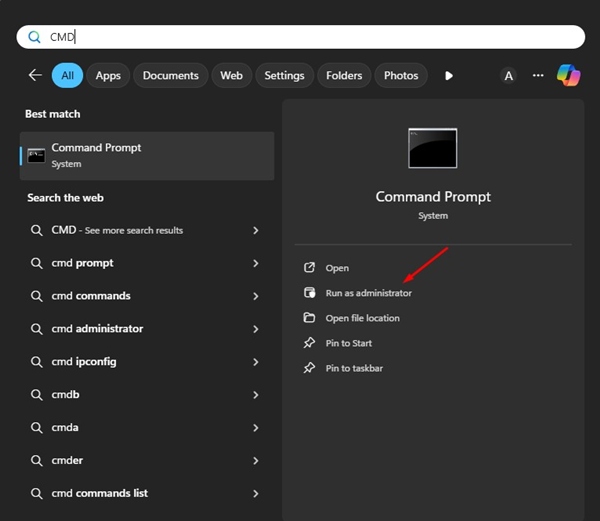This screenshot has width=600, height=521.
Task: Choose Pin to Start
Action: tap(349, 343)
